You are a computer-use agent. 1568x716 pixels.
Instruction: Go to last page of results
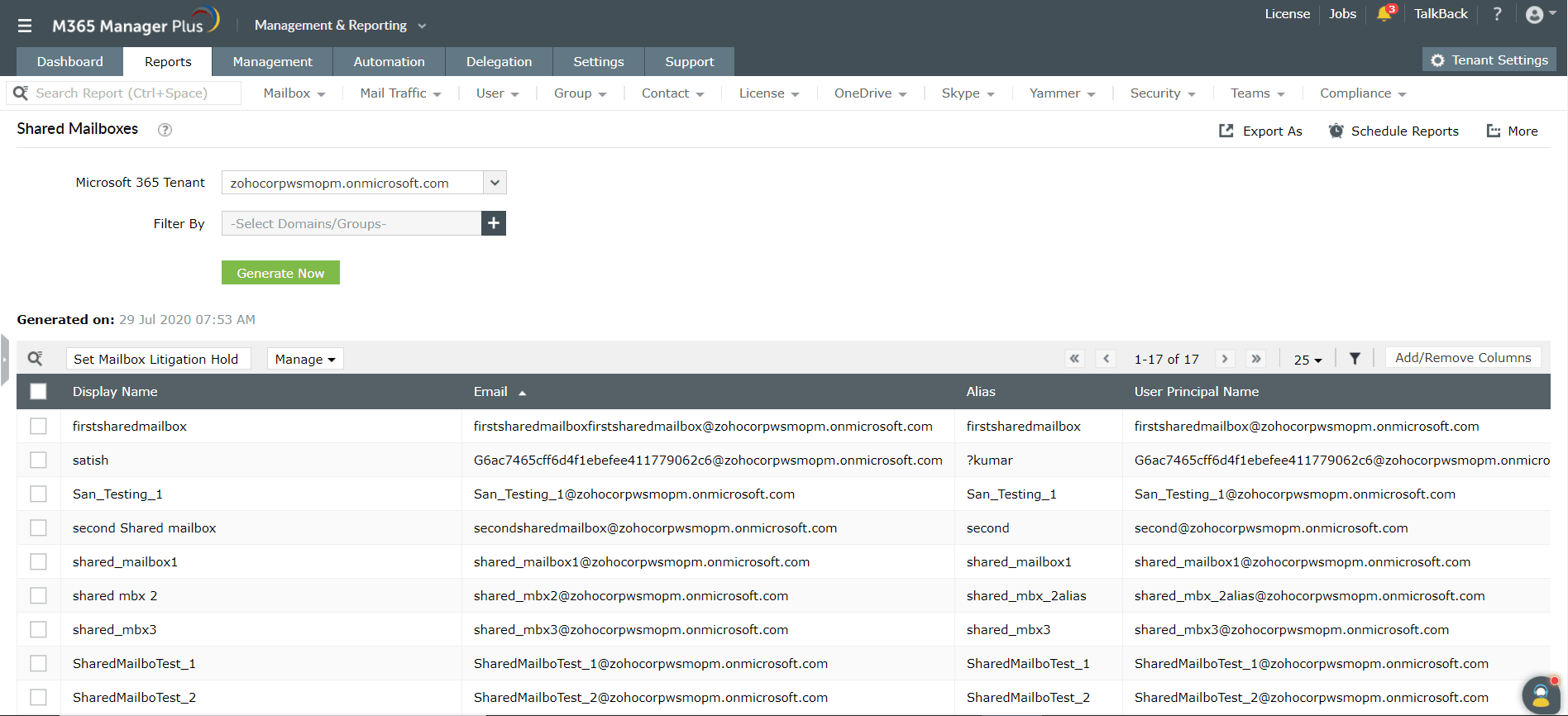[x=1256, y=359]
